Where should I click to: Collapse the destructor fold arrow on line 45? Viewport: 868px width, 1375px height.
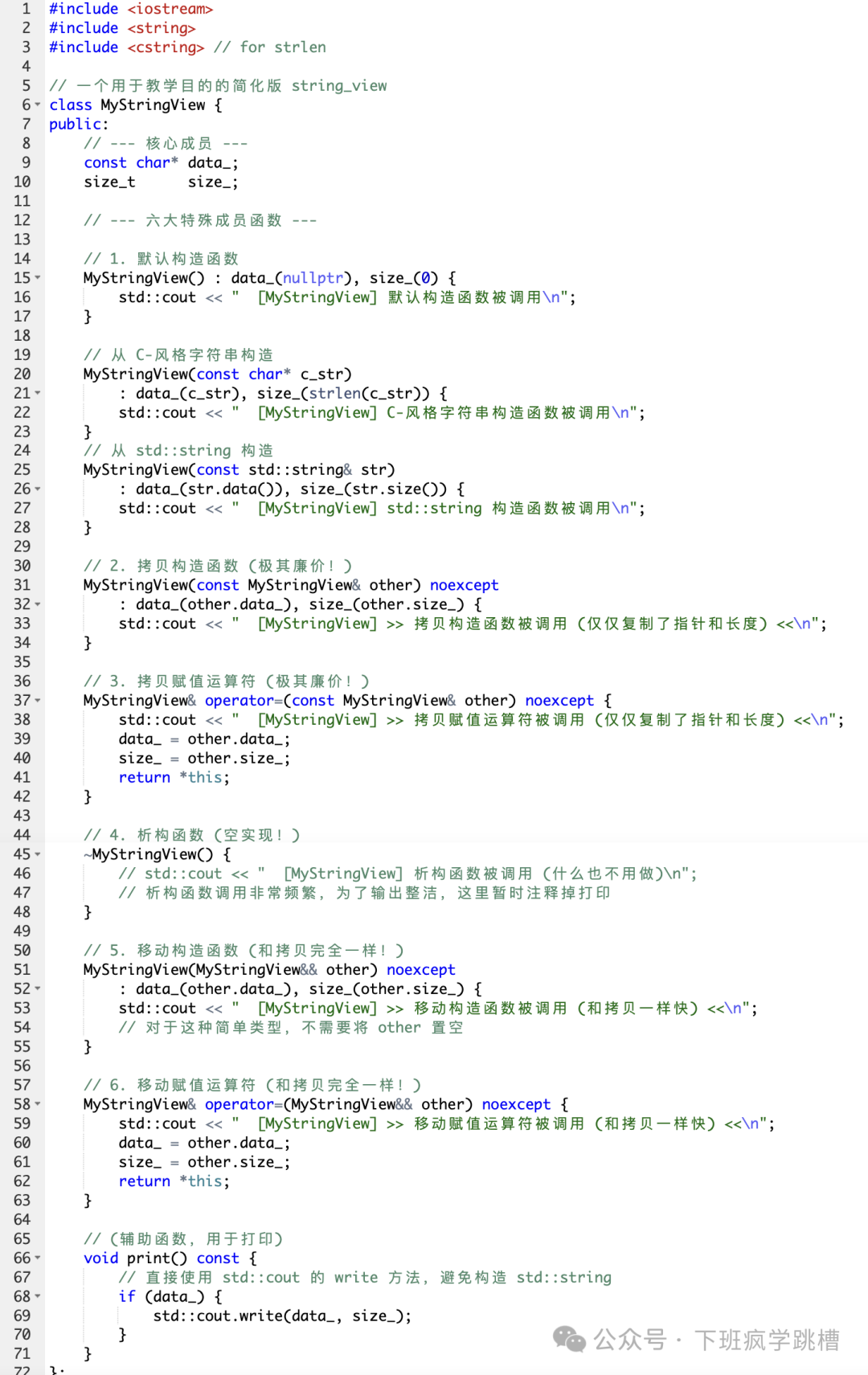coord(37,855)
